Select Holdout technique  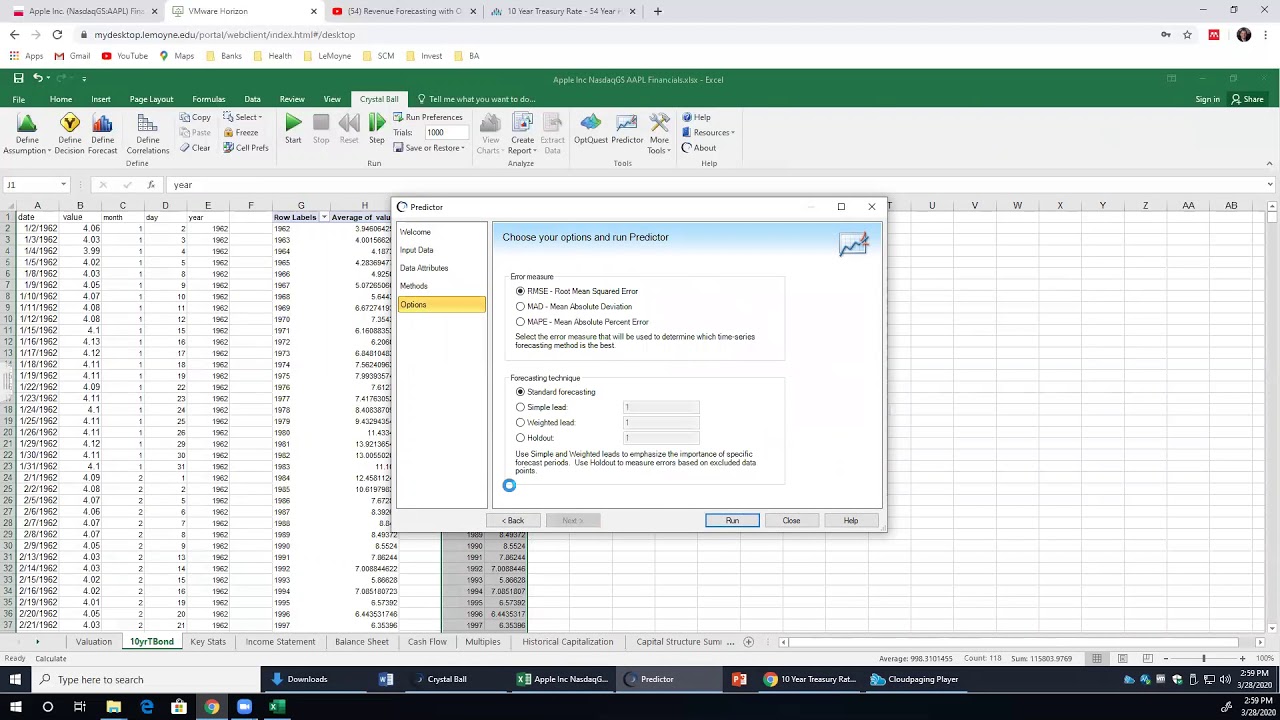520,438
